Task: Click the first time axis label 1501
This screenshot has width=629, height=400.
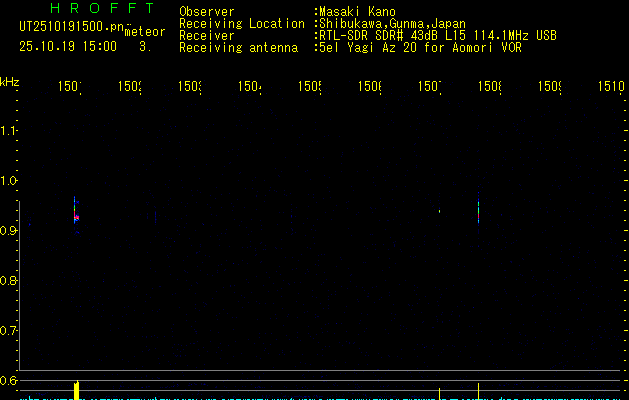Action: [x=70, y=86]
